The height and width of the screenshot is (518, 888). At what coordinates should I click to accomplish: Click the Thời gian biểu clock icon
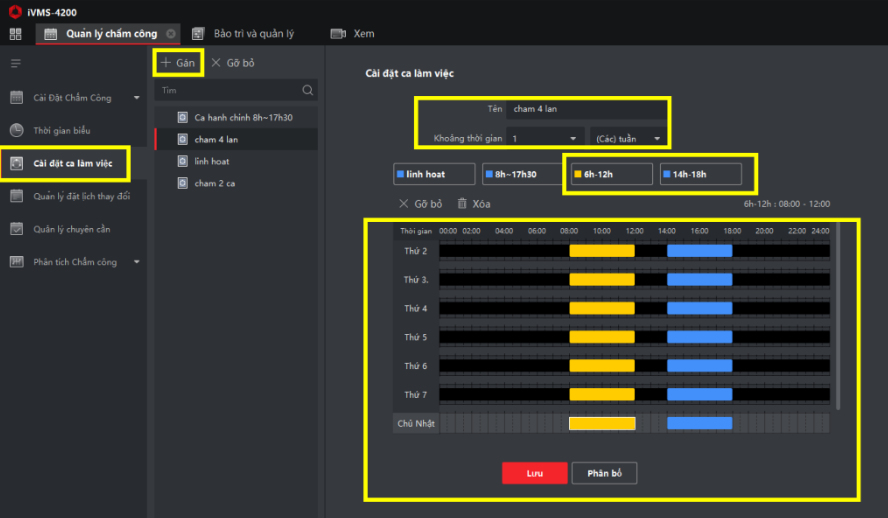tap(16, 130)
